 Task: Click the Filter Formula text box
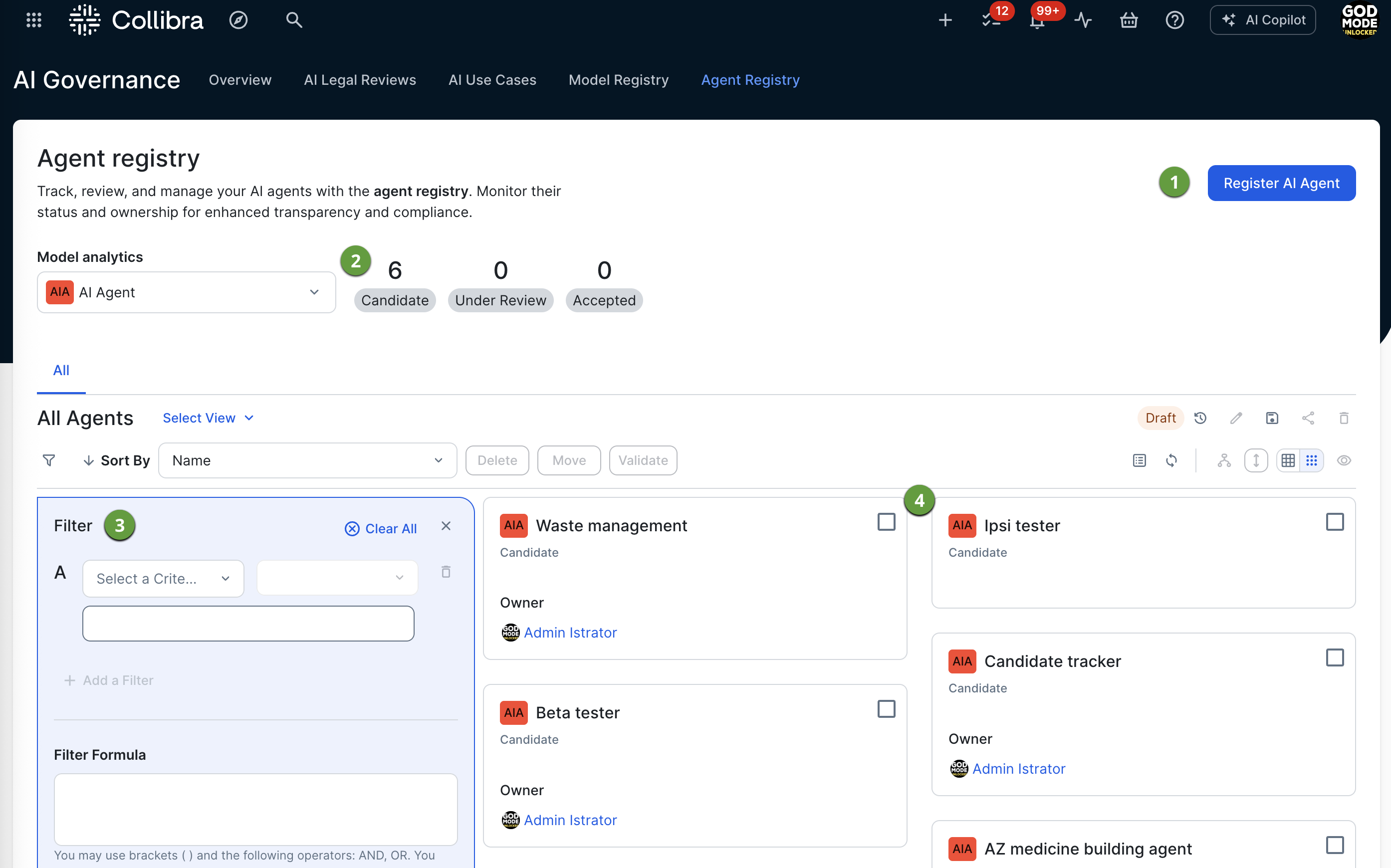coord(255,808)
